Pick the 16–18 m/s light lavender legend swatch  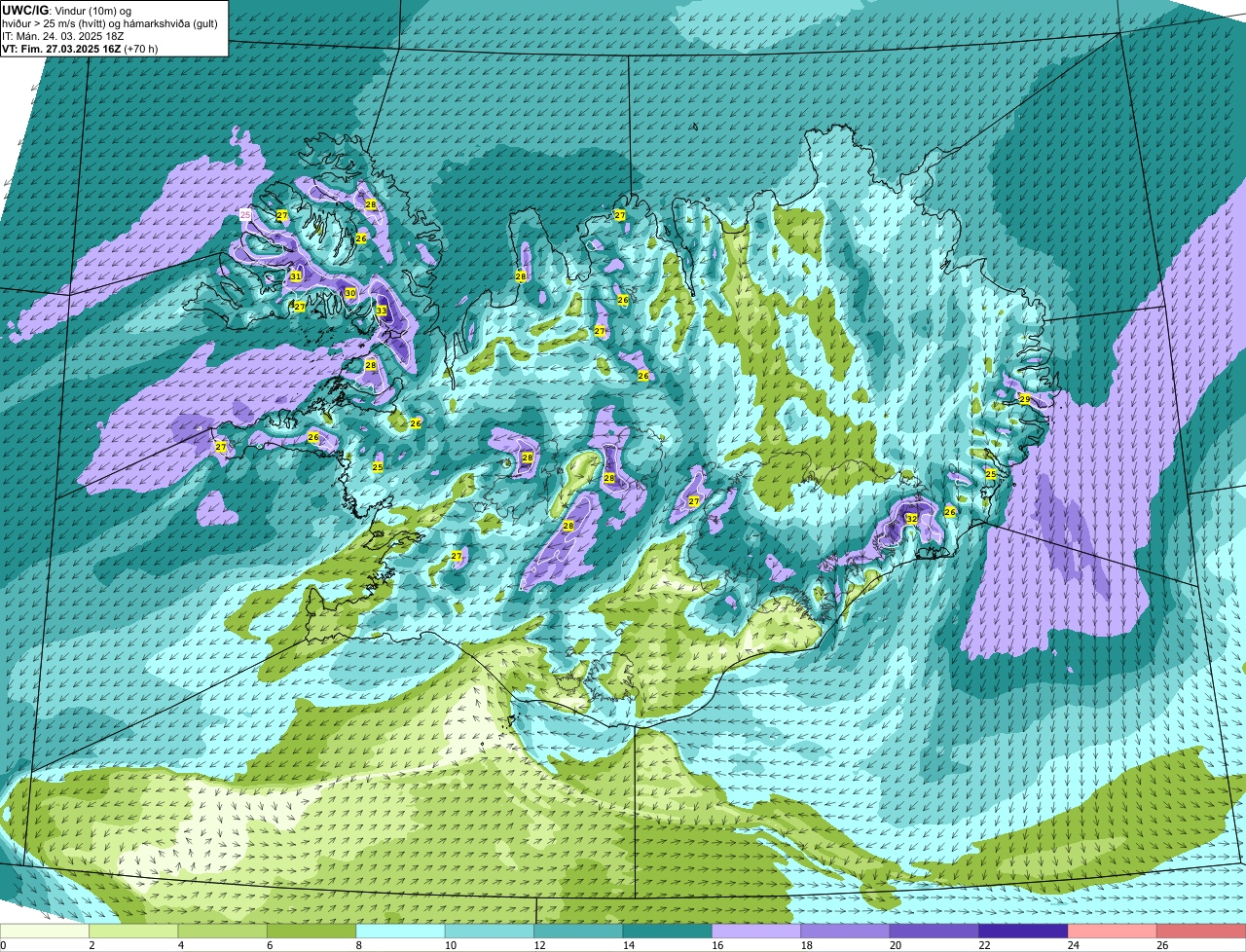tap(756, 931)
